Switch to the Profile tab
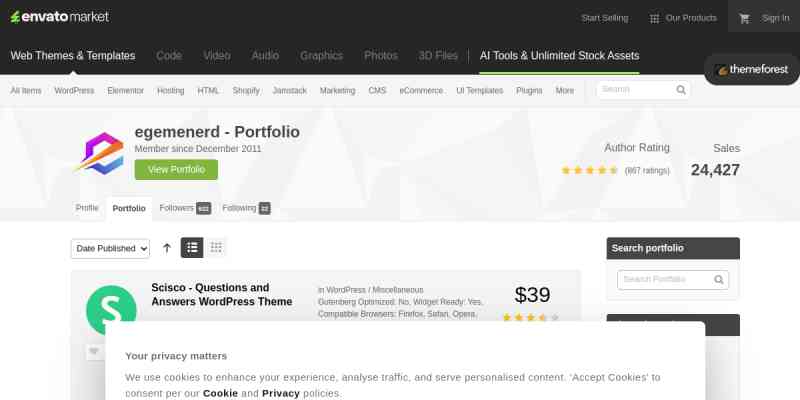Viewport: 800px width, 400px height. [x=87, y=208]
